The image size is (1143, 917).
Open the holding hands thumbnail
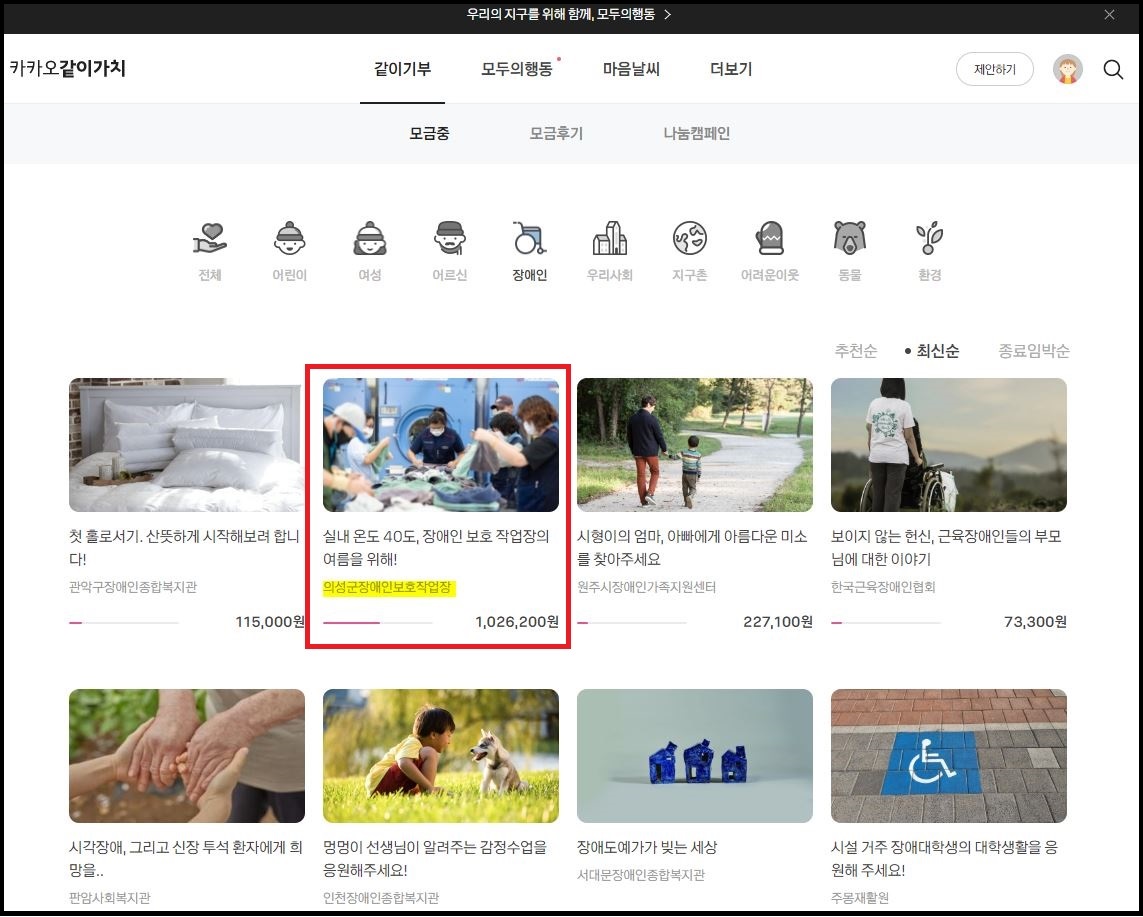[x=187, y=756]
